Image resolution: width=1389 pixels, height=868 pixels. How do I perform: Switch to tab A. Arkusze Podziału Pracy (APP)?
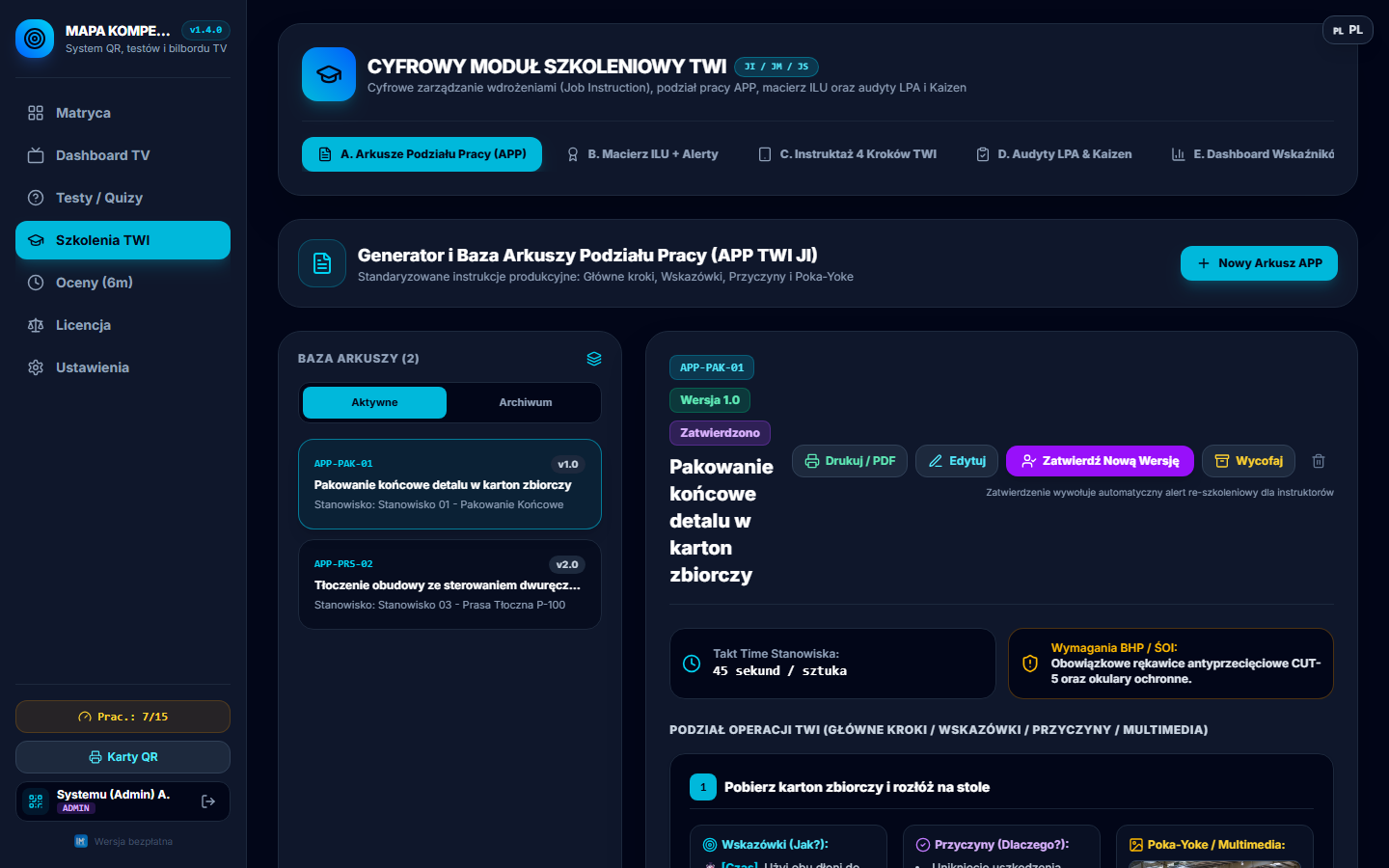click(422, 154)
